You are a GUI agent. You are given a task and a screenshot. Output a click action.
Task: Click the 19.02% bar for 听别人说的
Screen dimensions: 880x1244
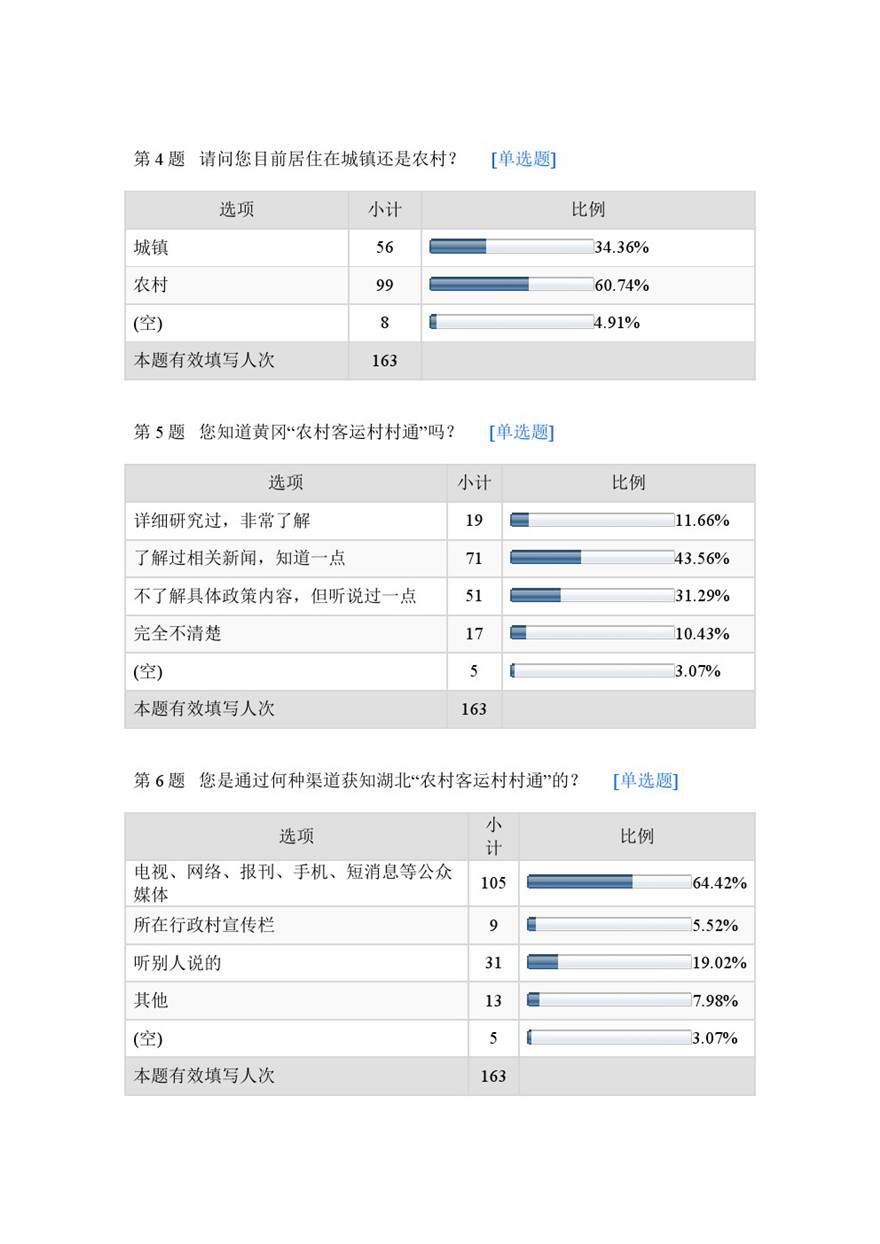(x=608, y=963)
